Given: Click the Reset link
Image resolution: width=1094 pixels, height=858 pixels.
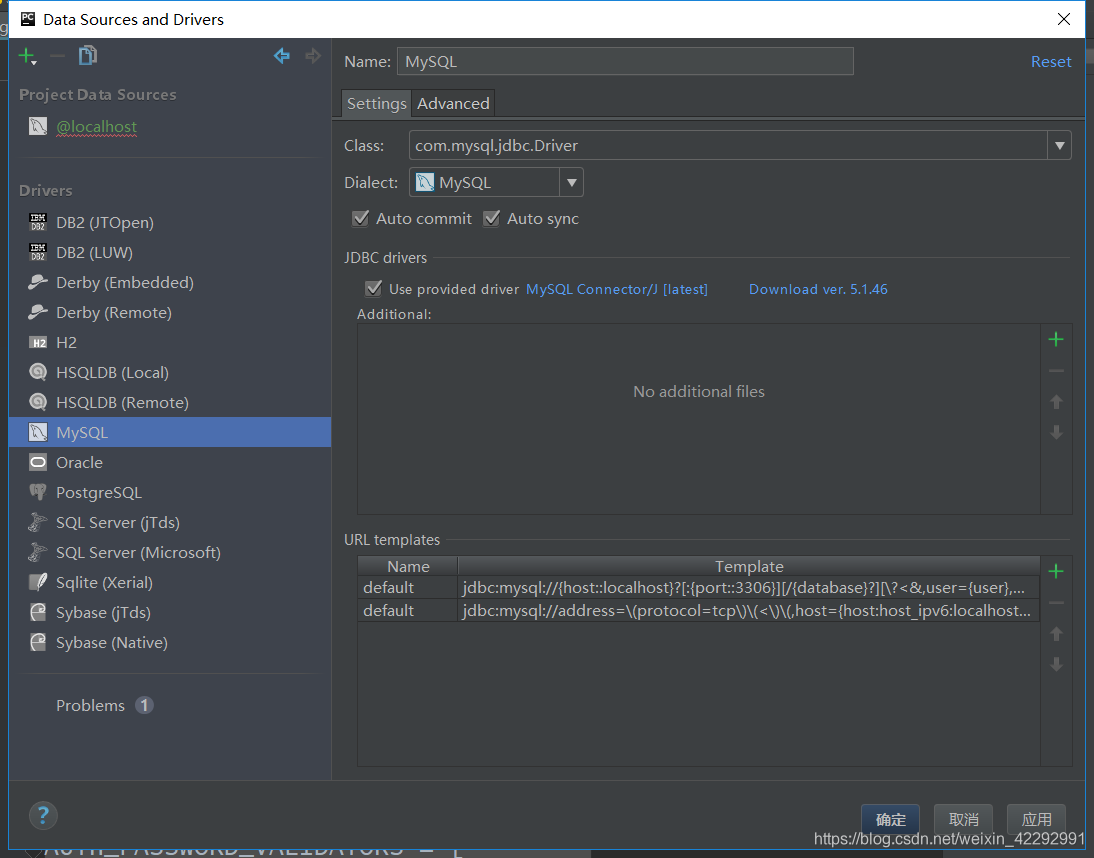Looking at the screenshot, I should pos(1051,61).
